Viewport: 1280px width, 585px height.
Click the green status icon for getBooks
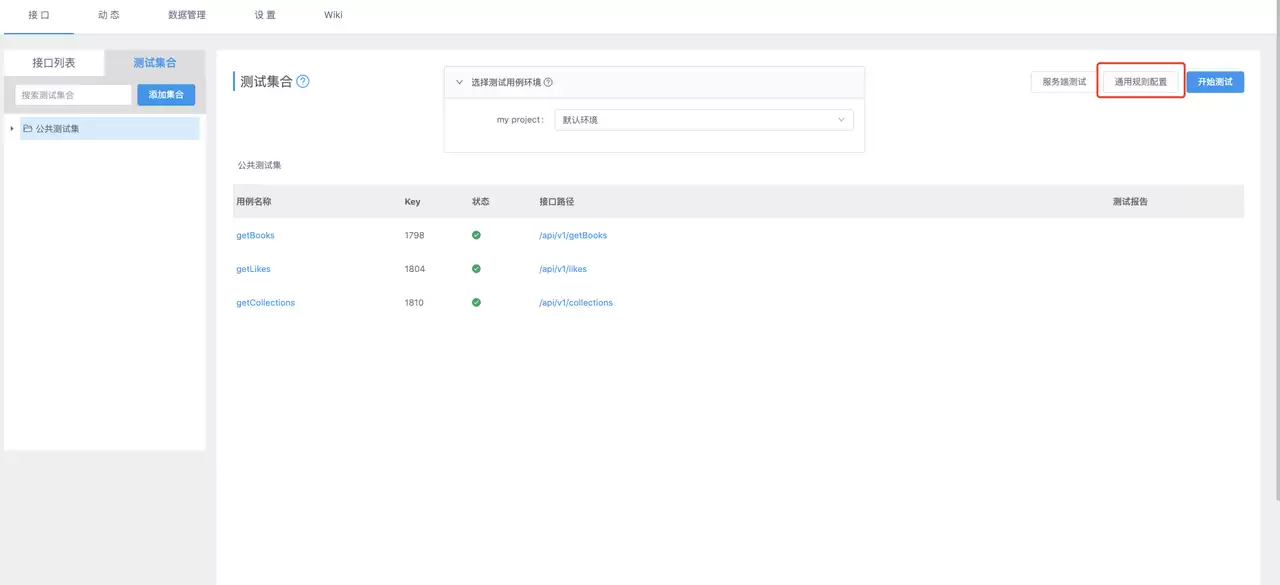476,235
